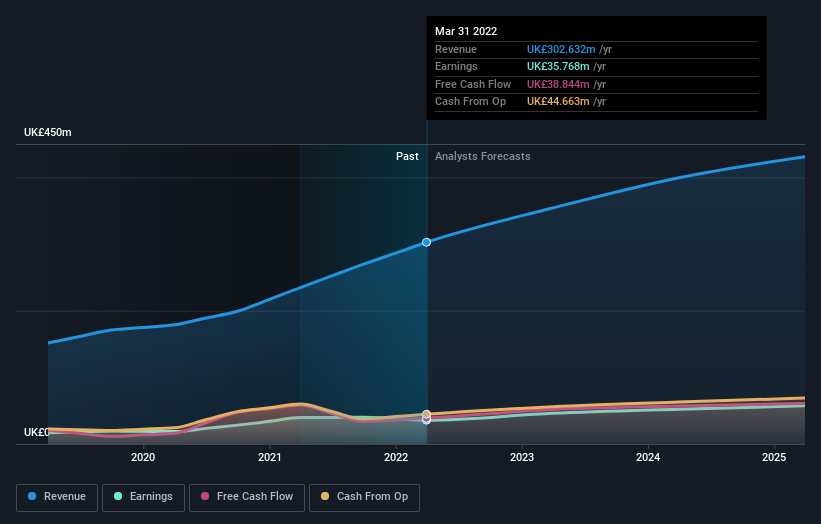Click the Earnings row label in tooltip

[x=456, y=66]
